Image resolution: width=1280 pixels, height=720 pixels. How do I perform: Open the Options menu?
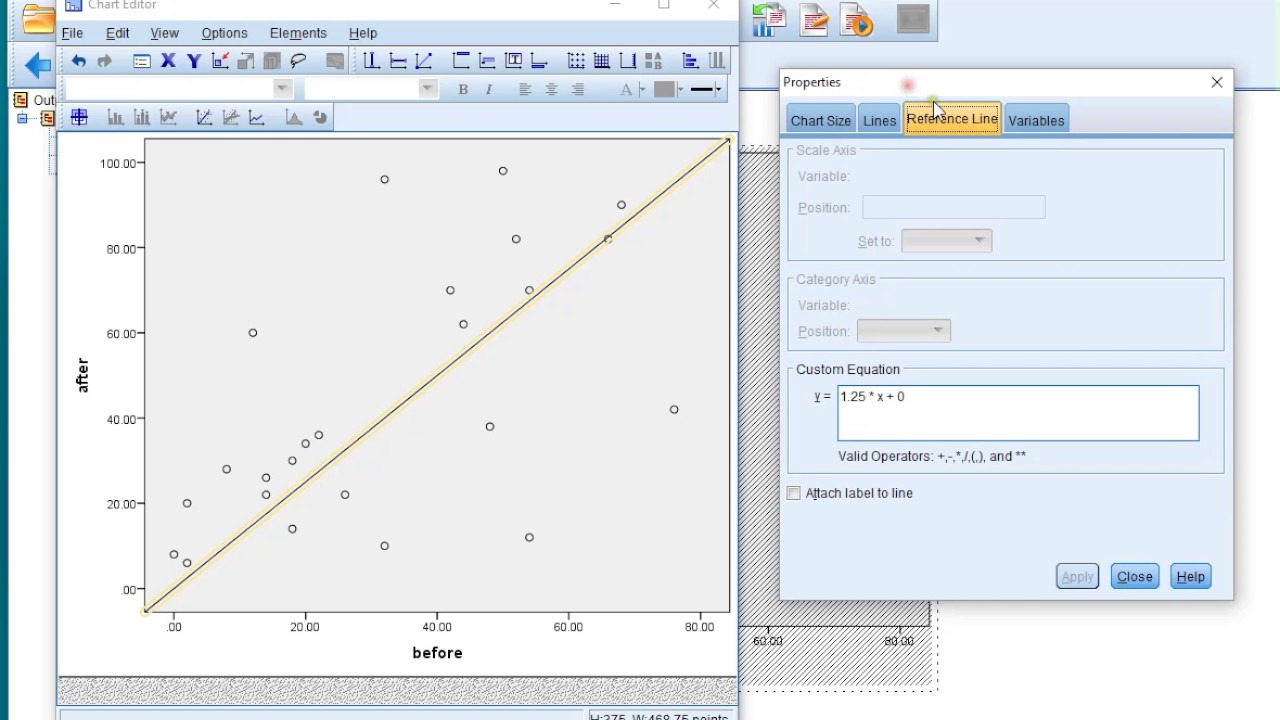[x=224, y=33]
